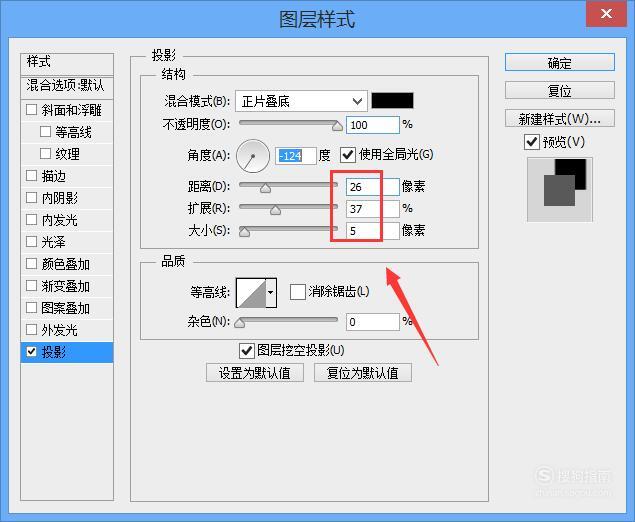Check the 斜面和浮雕 style checkbox
Screen dimensions: 635x522
[31, 110]
